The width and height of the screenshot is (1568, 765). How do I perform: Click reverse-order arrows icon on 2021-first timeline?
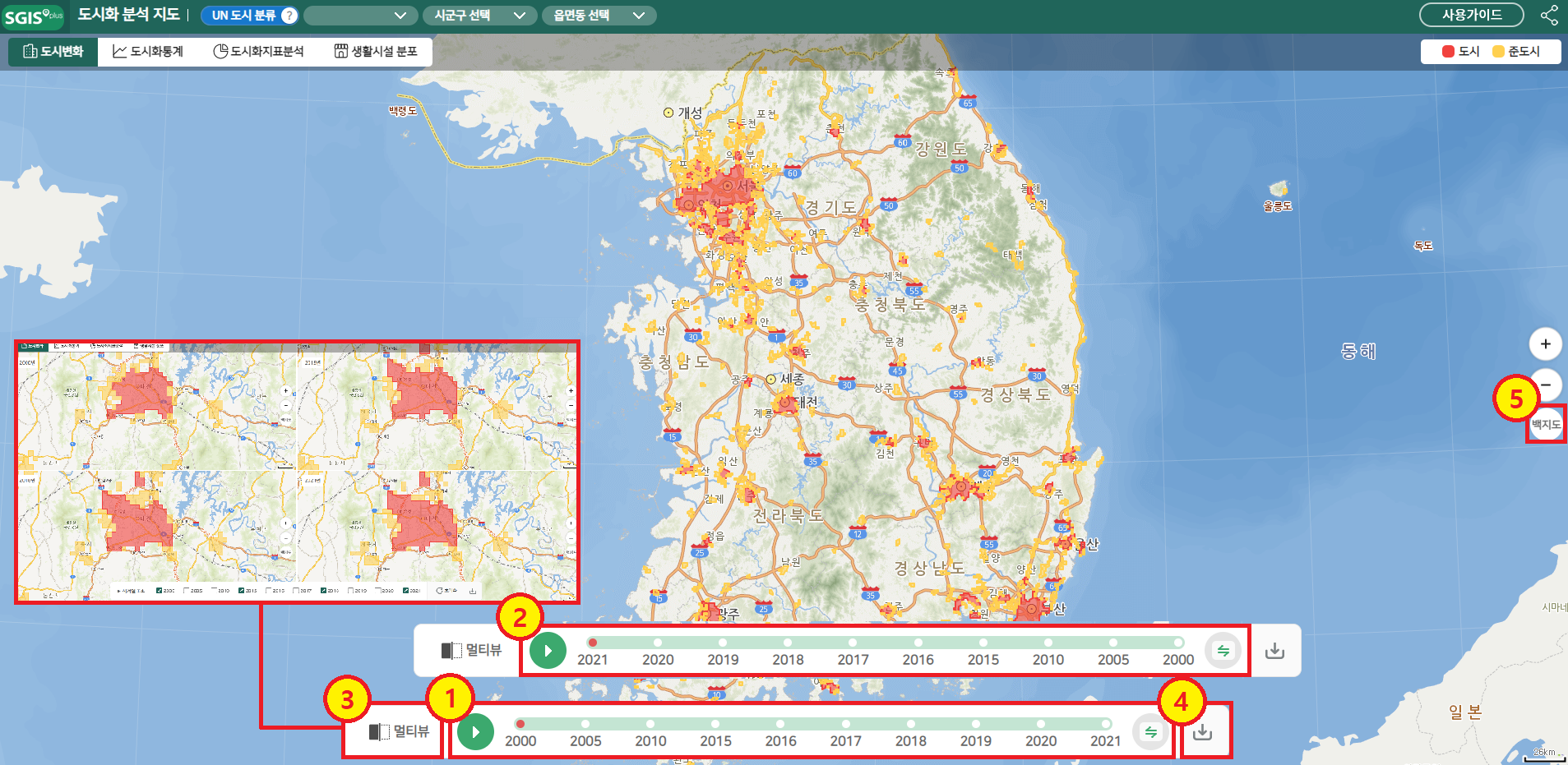pyautogui.click(x=1223, y=651)
